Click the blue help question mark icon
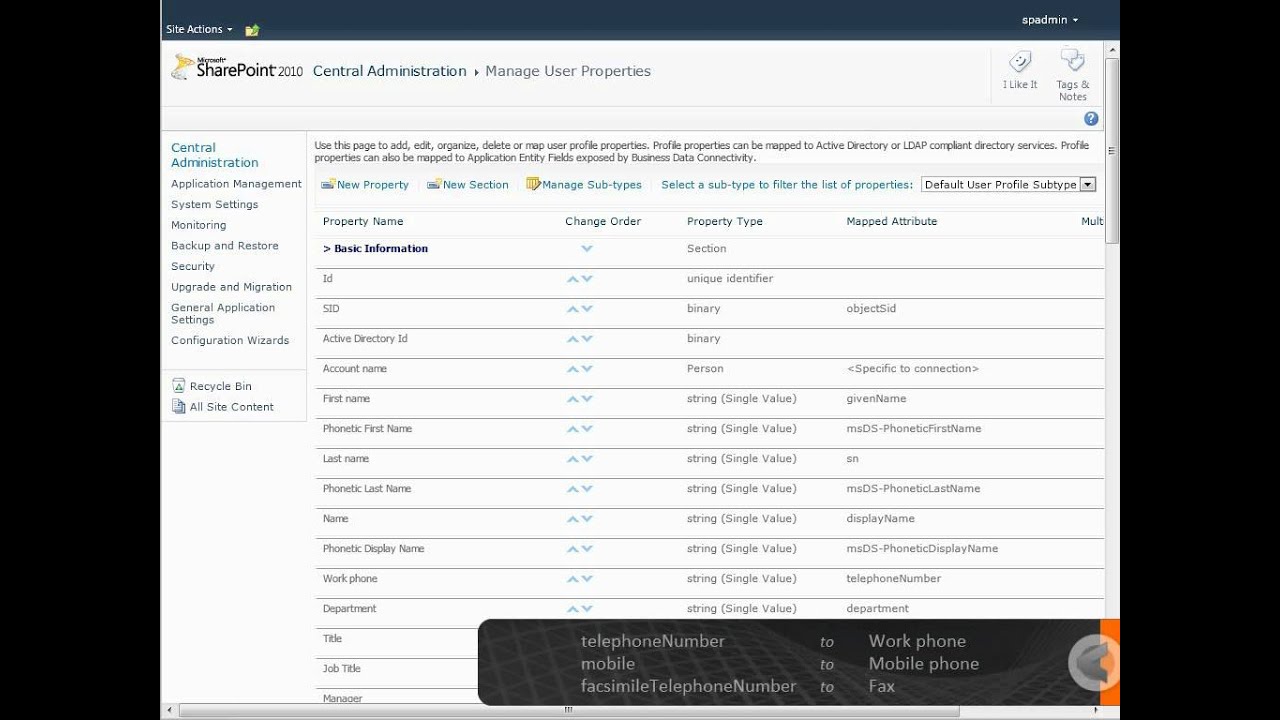 pos(1091,118)
